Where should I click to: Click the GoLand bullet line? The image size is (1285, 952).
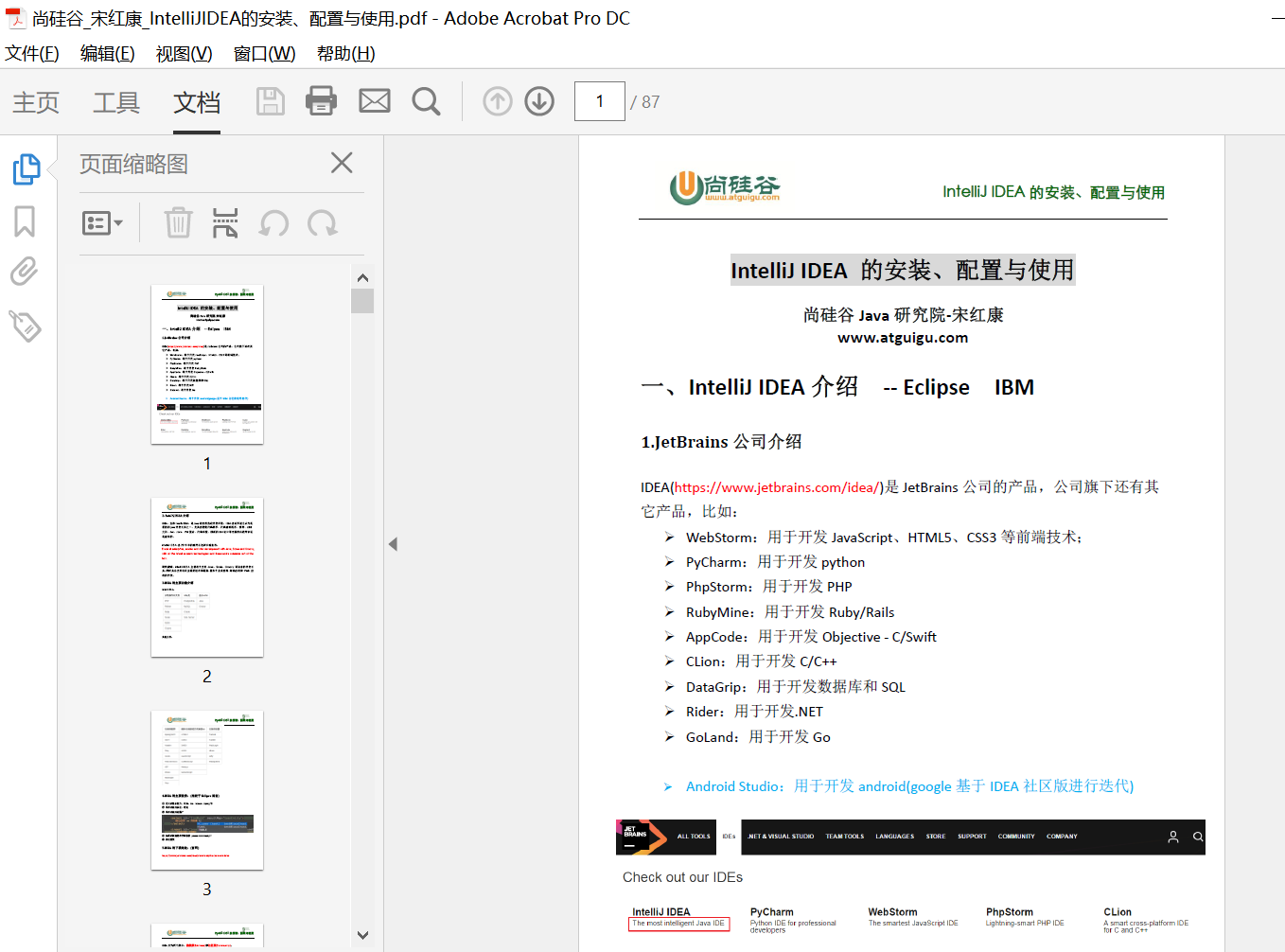tap(758, 737)
